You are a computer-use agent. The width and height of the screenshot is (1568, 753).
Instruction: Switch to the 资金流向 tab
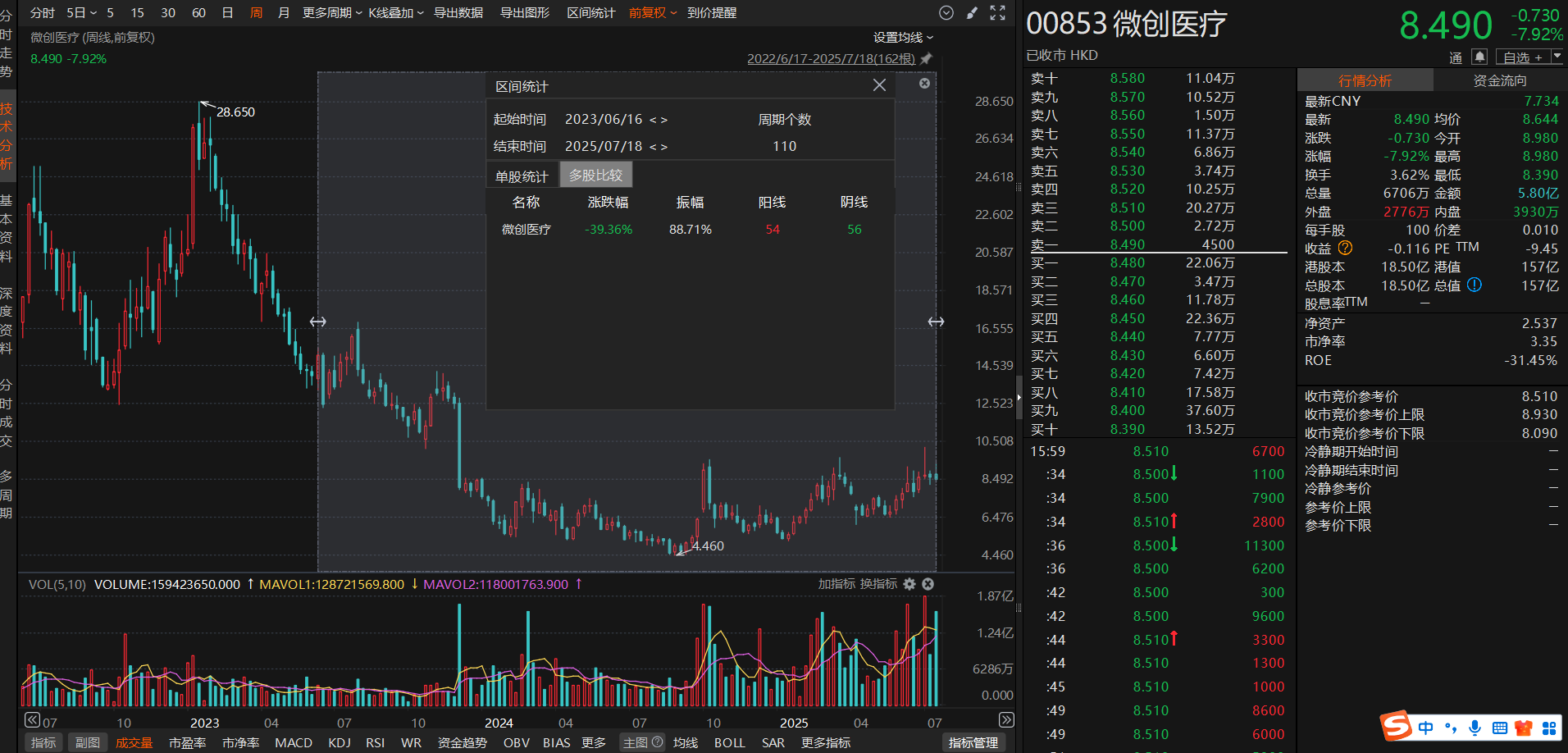pos(1500,80)
